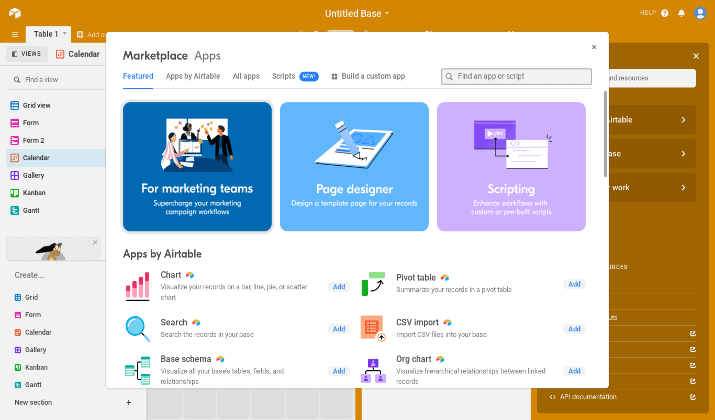715x420 pixels.
Task: Open the Scripting card
Action: pos(511,166)
